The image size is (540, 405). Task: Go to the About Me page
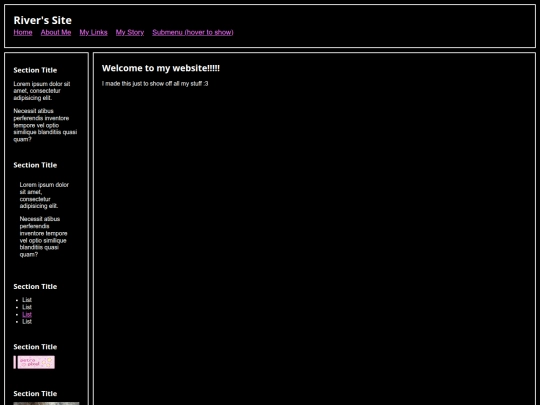(56, 32)
